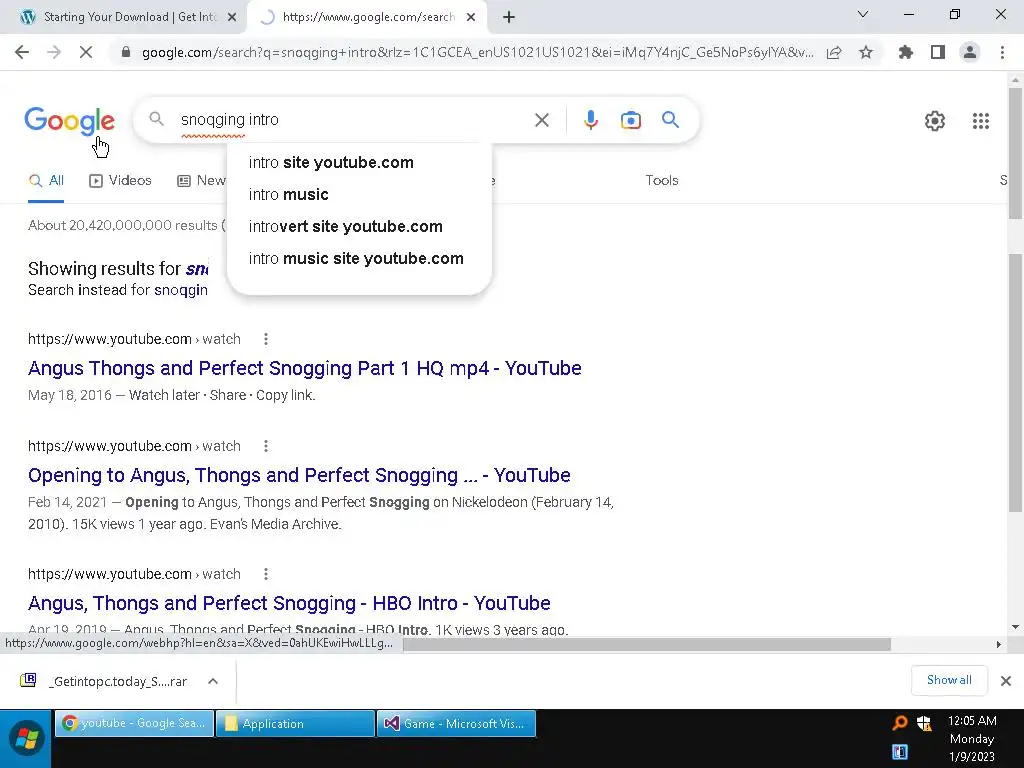Open options for HBO Intro result

coord(265,574)
